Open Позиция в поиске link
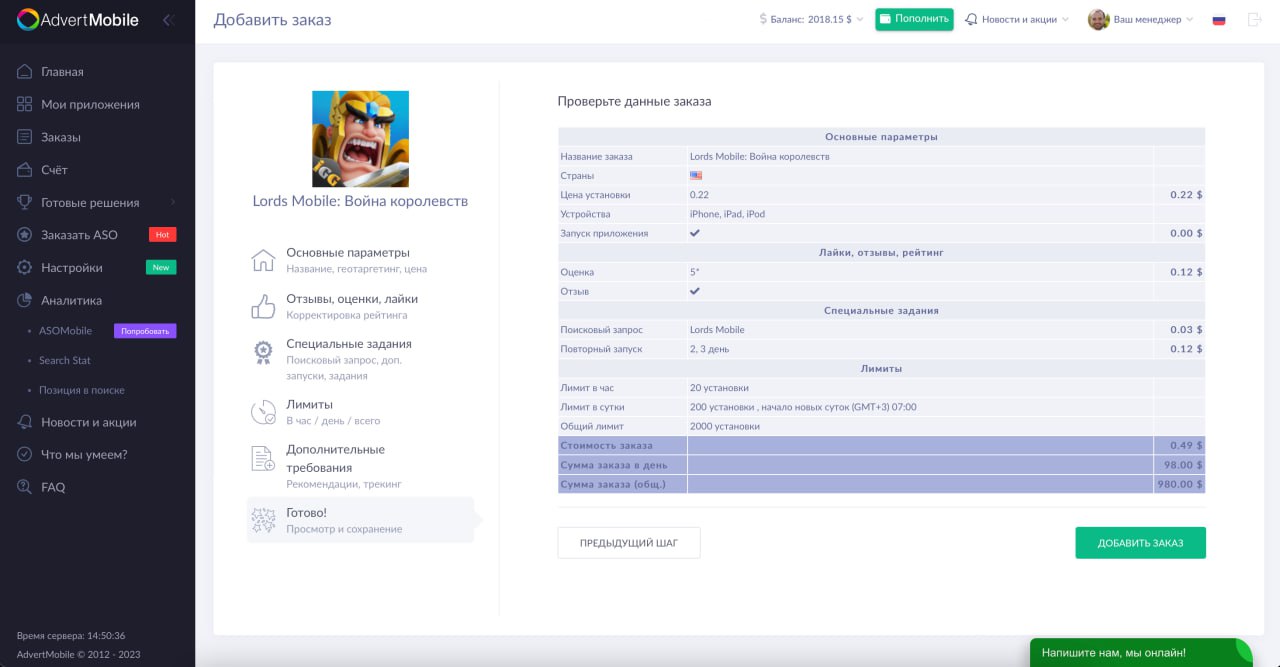 [x=82, y=390]
